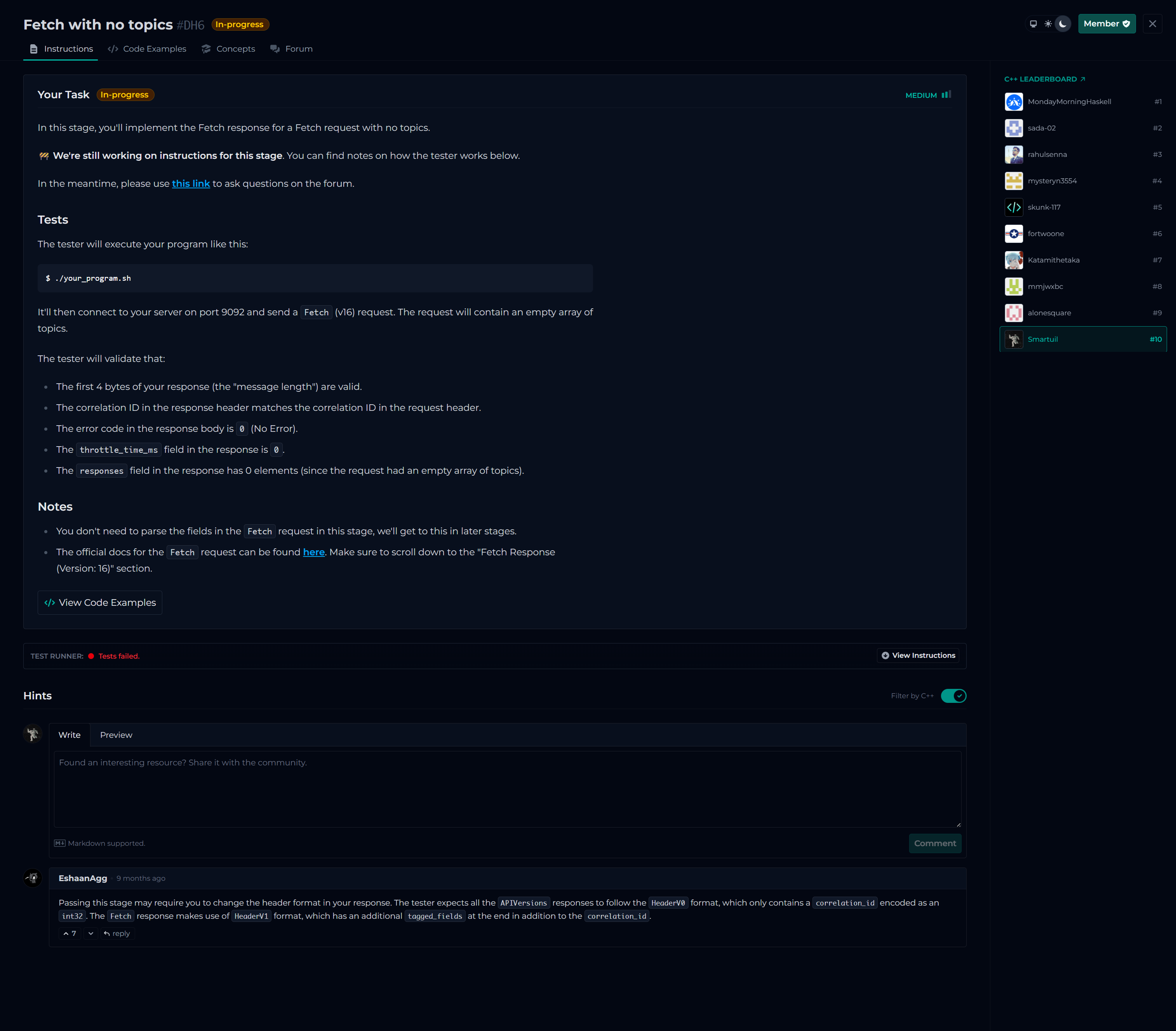Switch to system theme monitor icon
This screenshot has width=1176, height=1031.
click(x=1033, y=24)
